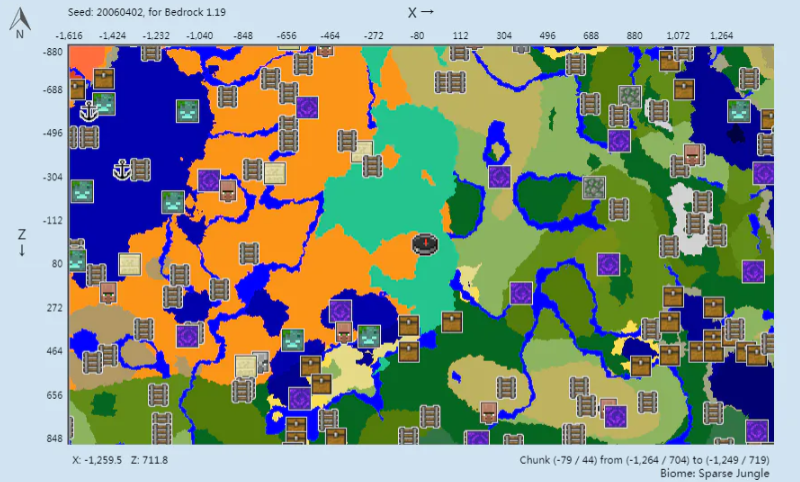This screenshot has width=800, height=482.
Task: Select shipwreck anchor overlapping the ocean monument
Action: tap(89, 111)
